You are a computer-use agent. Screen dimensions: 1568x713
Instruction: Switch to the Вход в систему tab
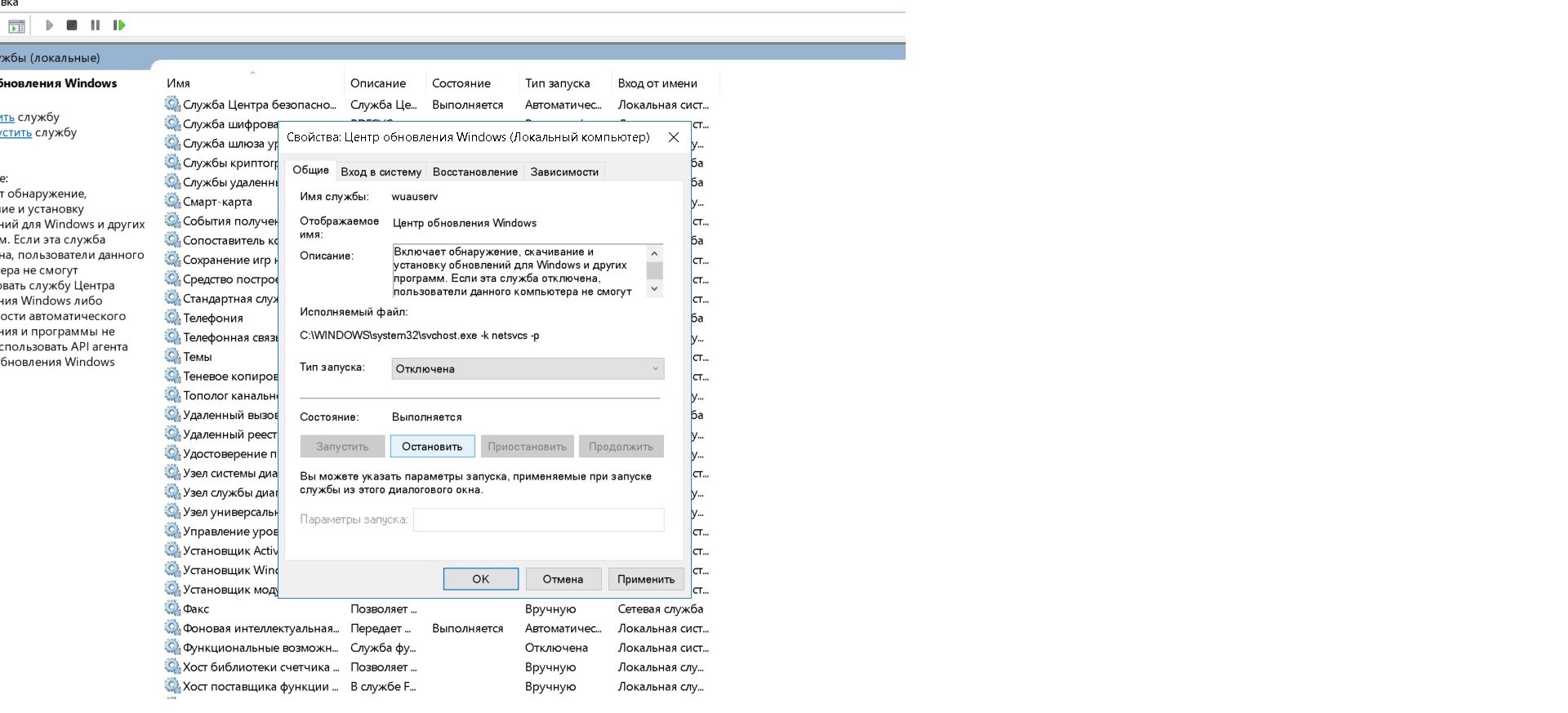tap(381, 172)
